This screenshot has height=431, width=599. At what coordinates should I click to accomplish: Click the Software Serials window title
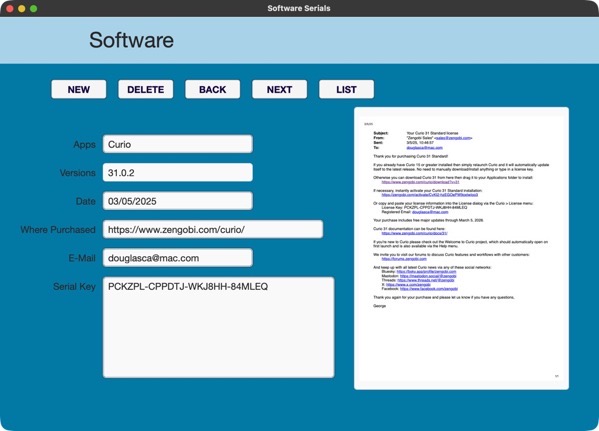pos(299,8)
